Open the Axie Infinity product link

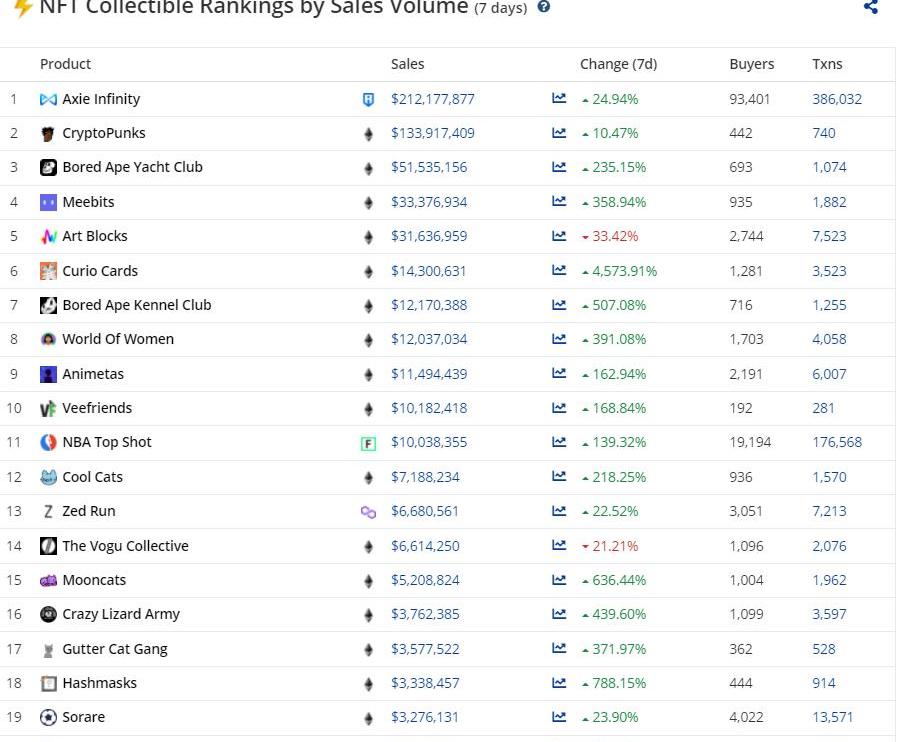pos(101,99)
